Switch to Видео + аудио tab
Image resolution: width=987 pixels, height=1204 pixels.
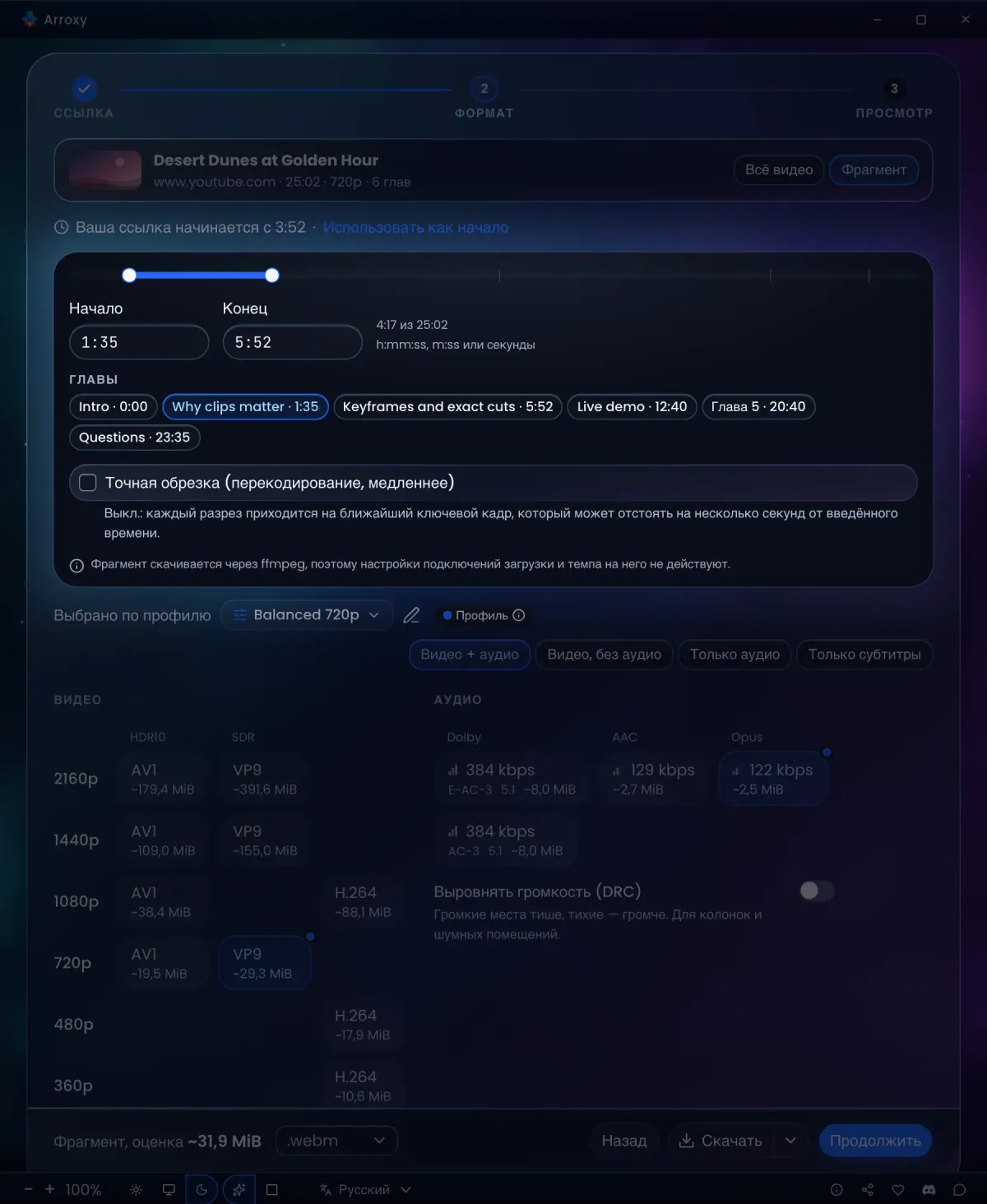click(470, 655)
